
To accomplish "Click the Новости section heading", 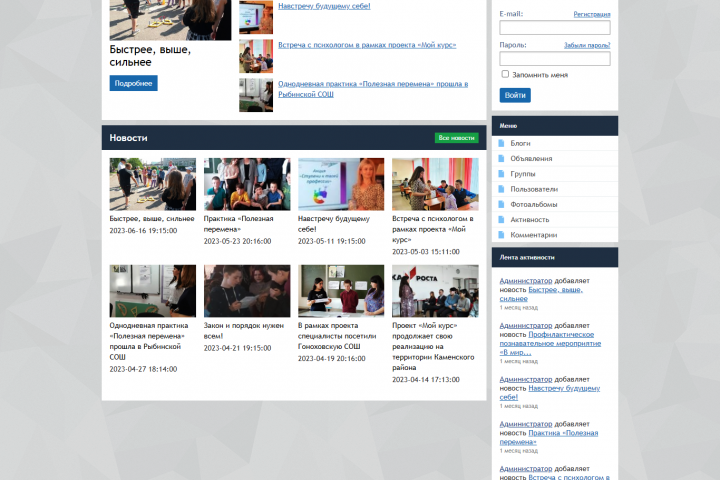I will [128, 138].
